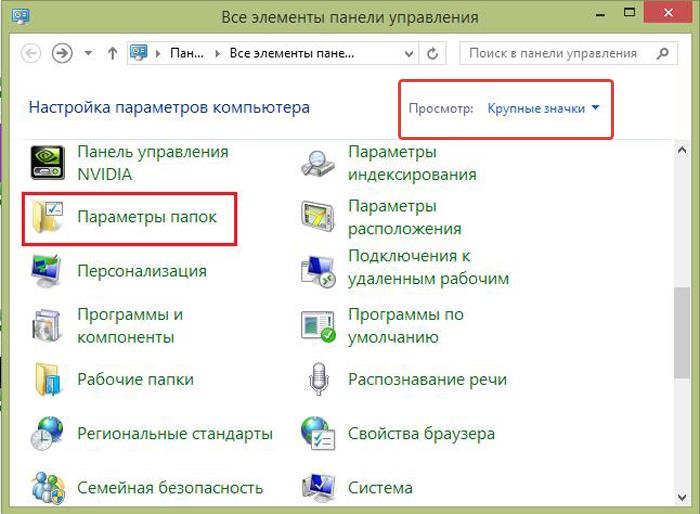Click the Параметры индексирования magnifier icon
This screenshot has height=514, width=700.
(318, 163)
